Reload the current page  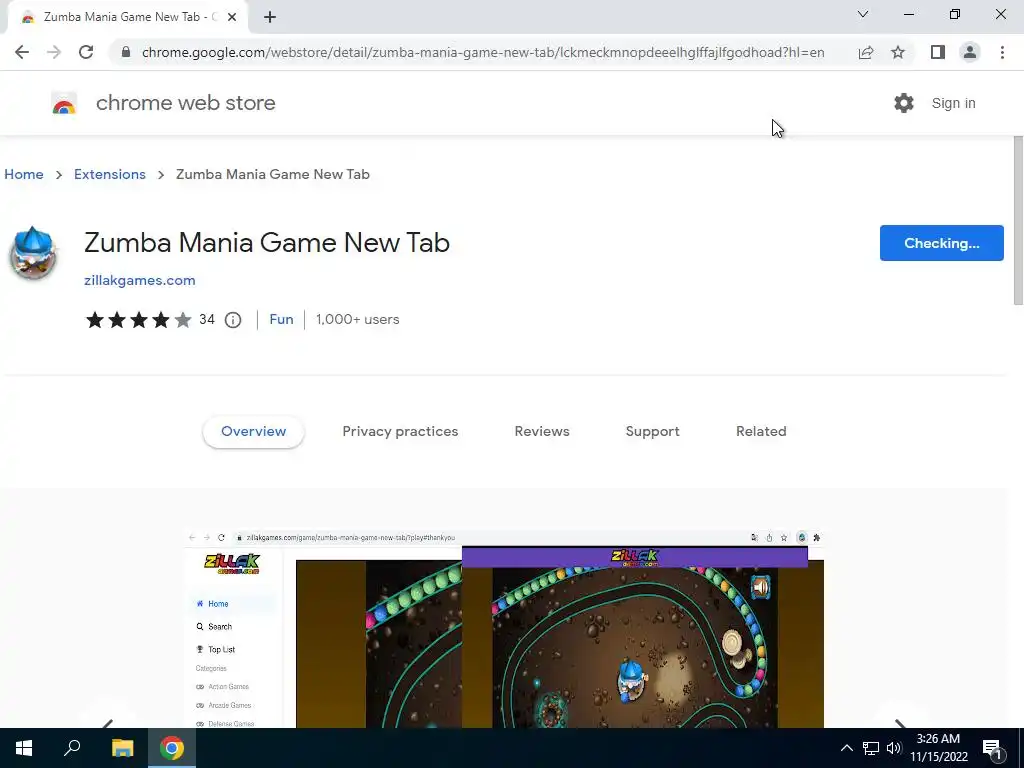click(86, 52)
